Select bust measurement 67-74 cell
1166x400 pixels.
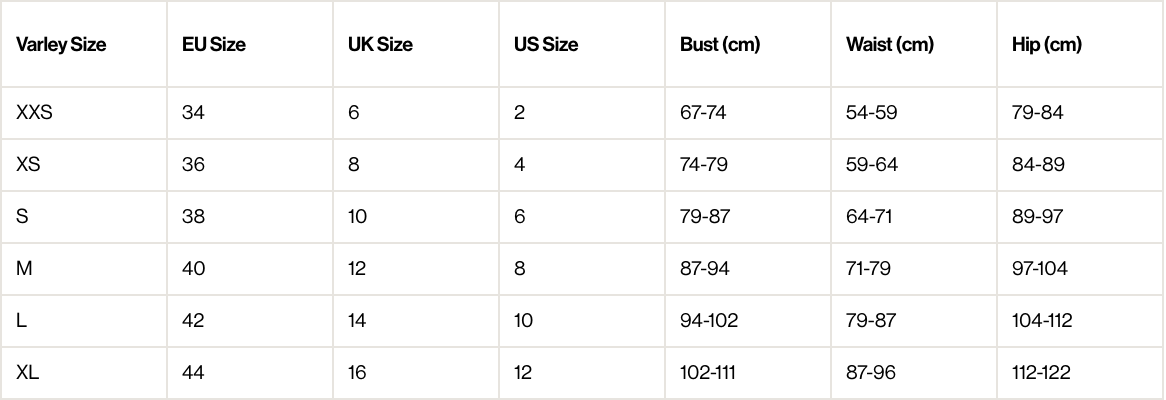click(x=703, y=113)
